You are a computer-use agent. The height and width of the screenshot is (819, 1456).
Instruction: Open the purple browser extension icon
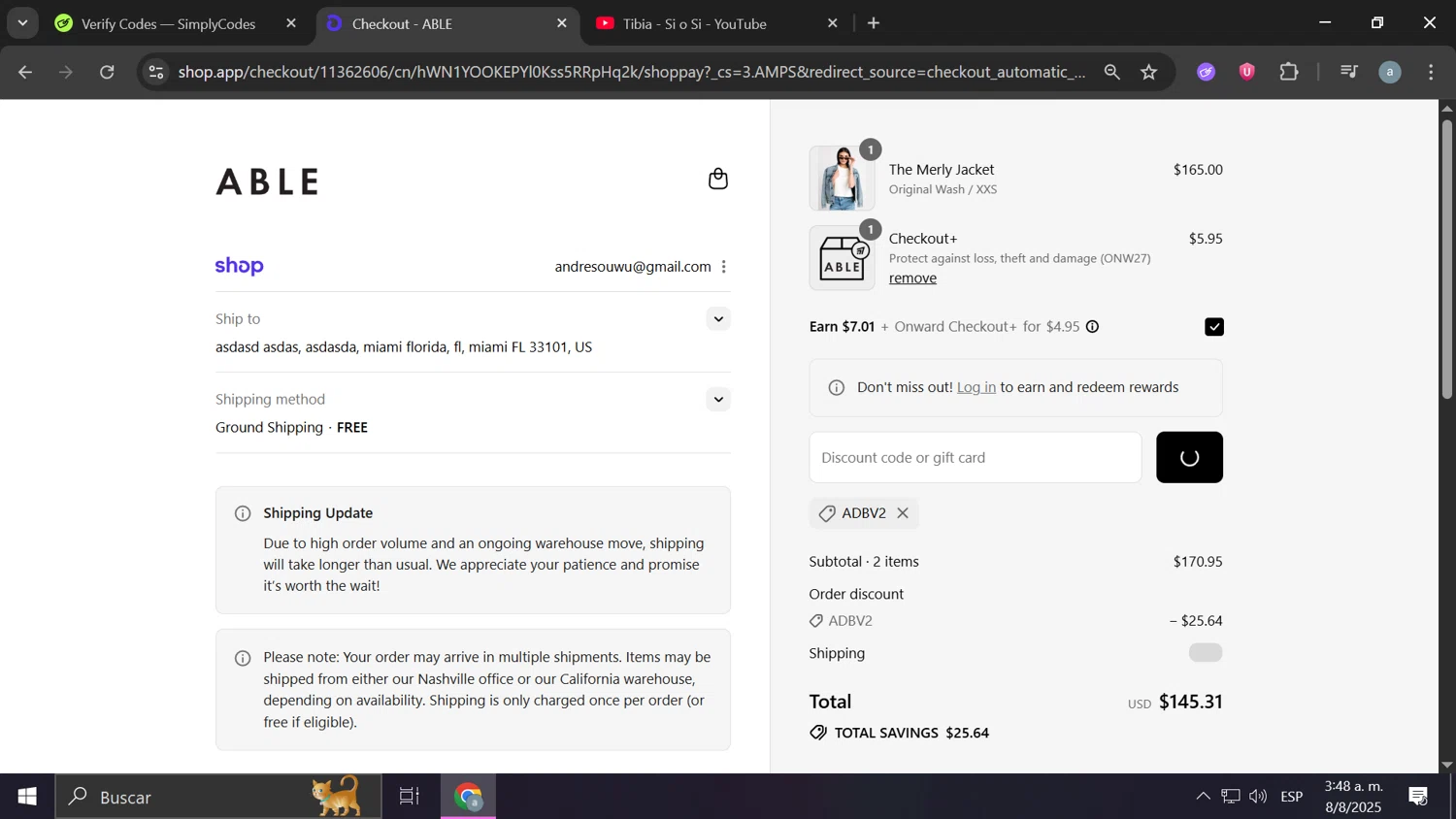tap(1207, 72)
